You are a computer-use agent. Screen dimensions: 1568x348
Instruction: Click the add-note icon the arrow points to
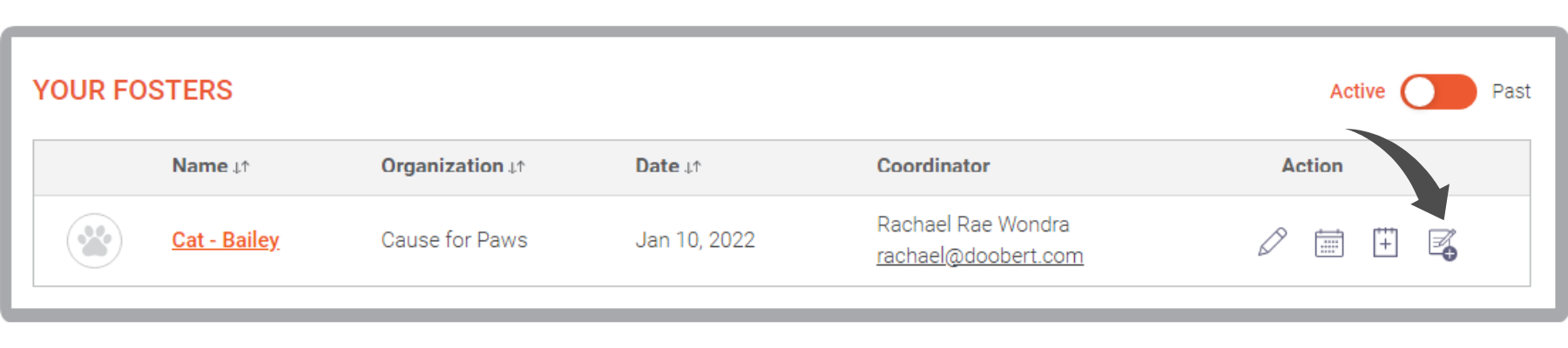coord(1443,244)
